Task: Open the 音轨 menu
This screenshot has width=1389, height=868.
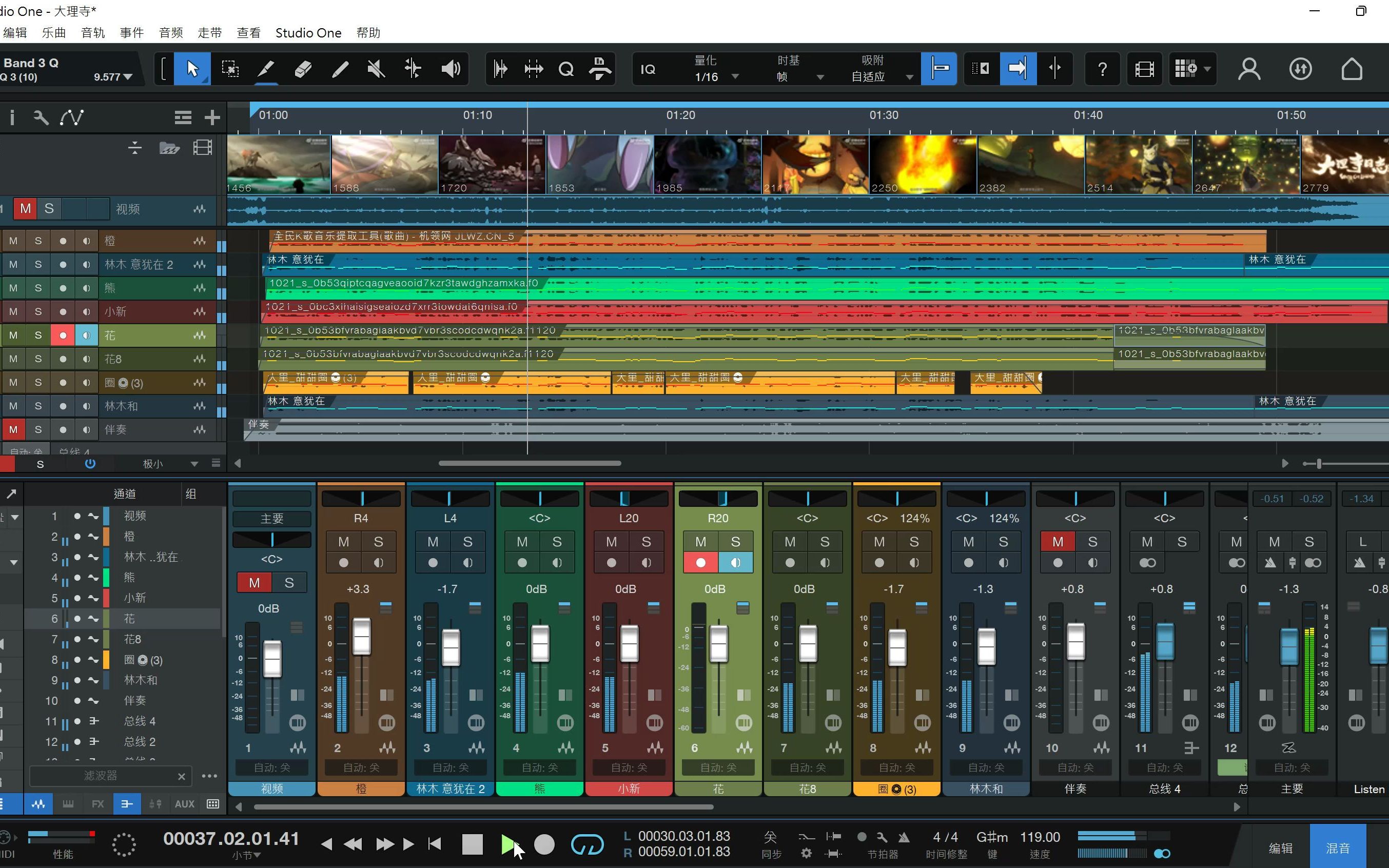Action: click(x=93, y=33)
